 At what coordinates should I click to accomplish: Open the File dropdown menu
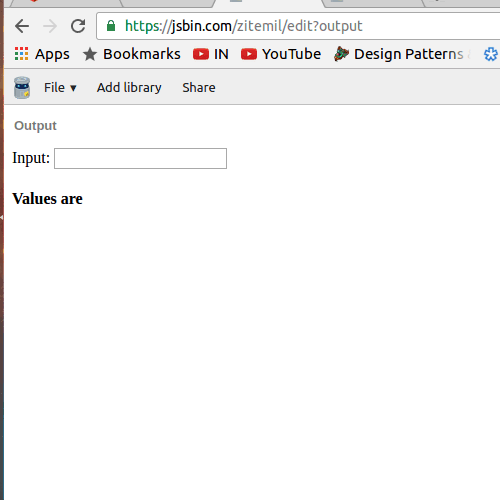60,88
